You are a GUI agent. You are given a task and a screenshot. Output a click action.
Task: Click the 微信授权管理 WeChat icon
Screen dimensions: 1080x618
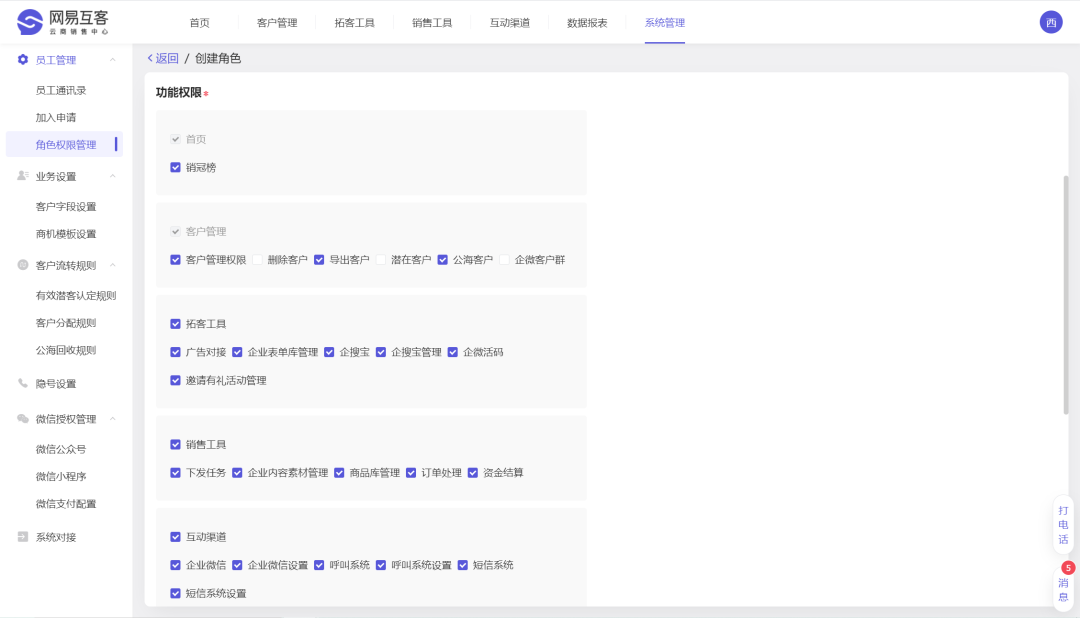22,418
